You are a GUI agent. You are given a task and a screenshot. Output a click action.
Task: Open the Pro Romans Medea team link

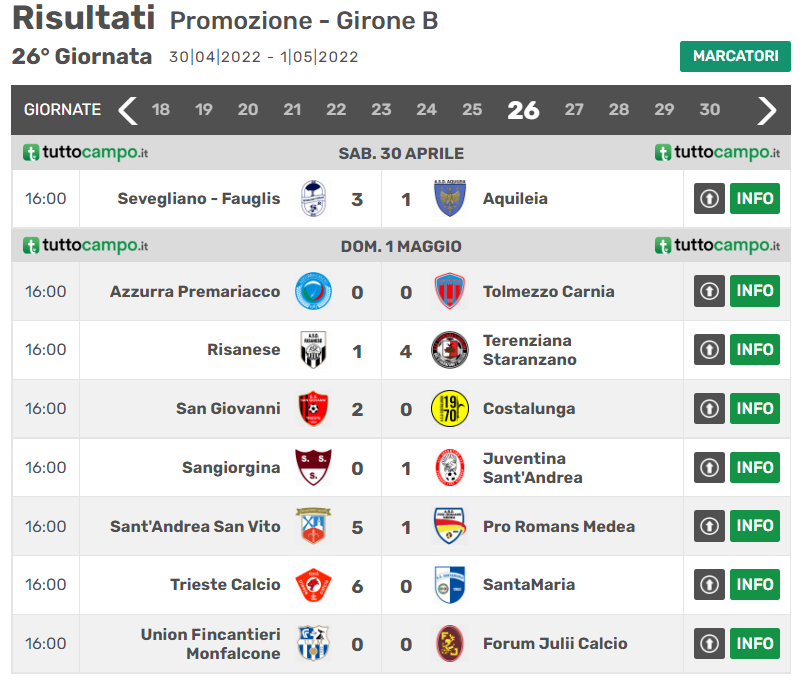point(558,526)
